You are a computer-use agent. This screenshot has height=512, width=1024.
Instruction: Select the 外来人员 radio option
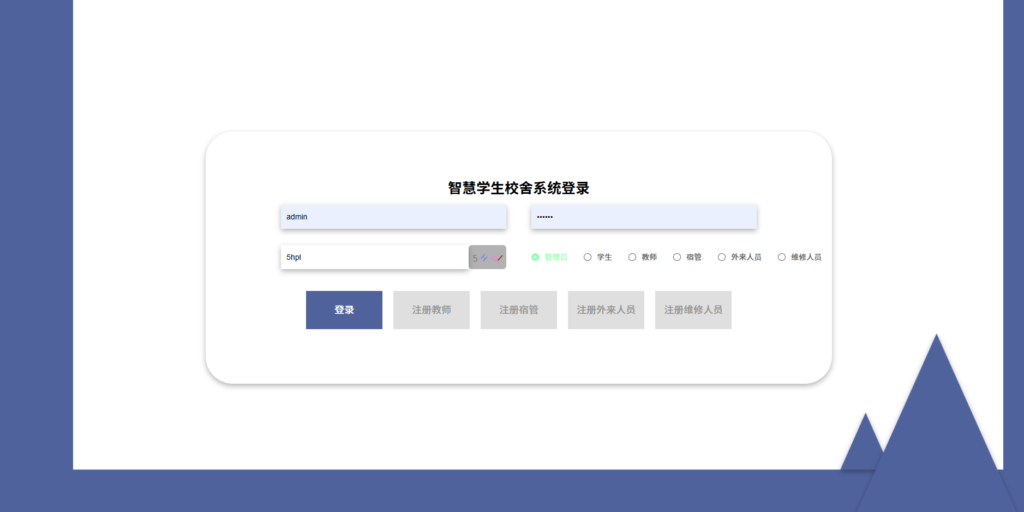tap(722, 257)
